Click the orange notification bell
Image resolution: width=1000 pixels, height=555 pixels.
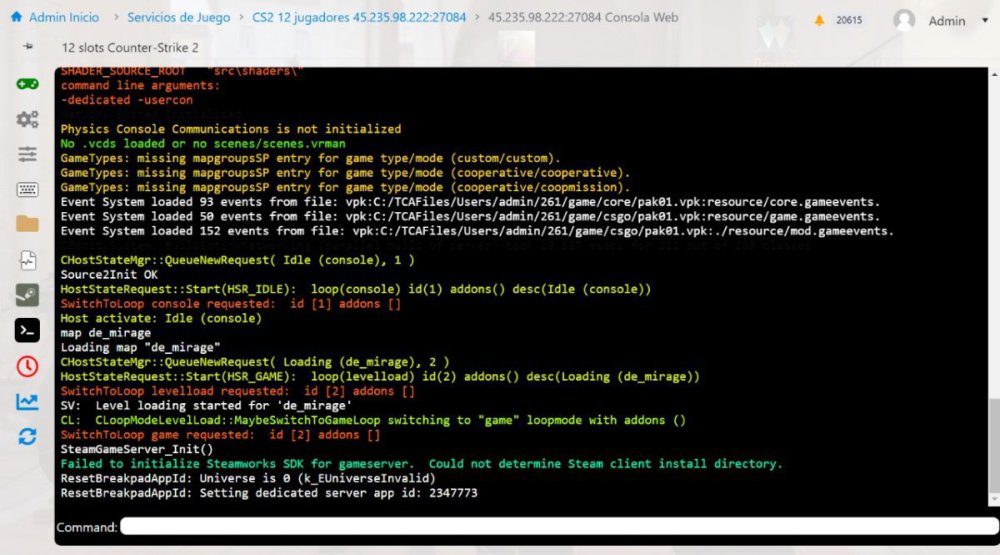(820, 20)
